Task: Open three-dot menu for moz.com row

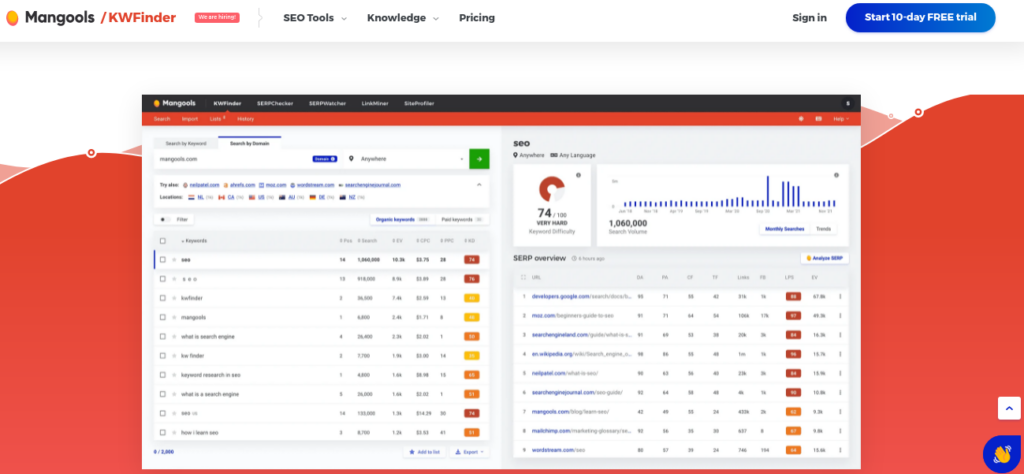Action: tap(840, 315)
